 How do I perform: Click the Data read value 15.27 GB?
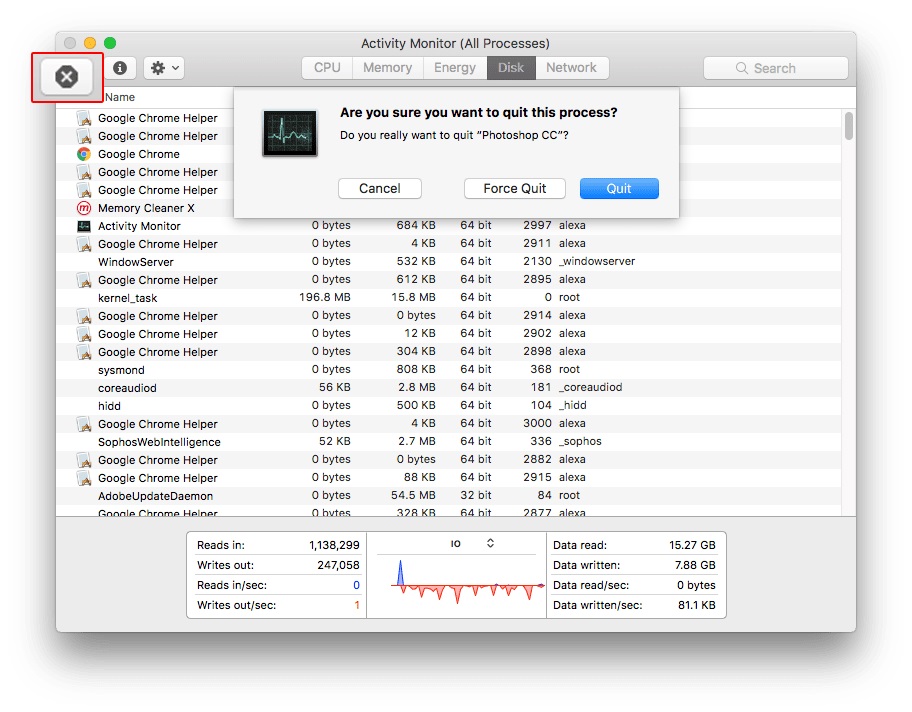coord(692,546)
